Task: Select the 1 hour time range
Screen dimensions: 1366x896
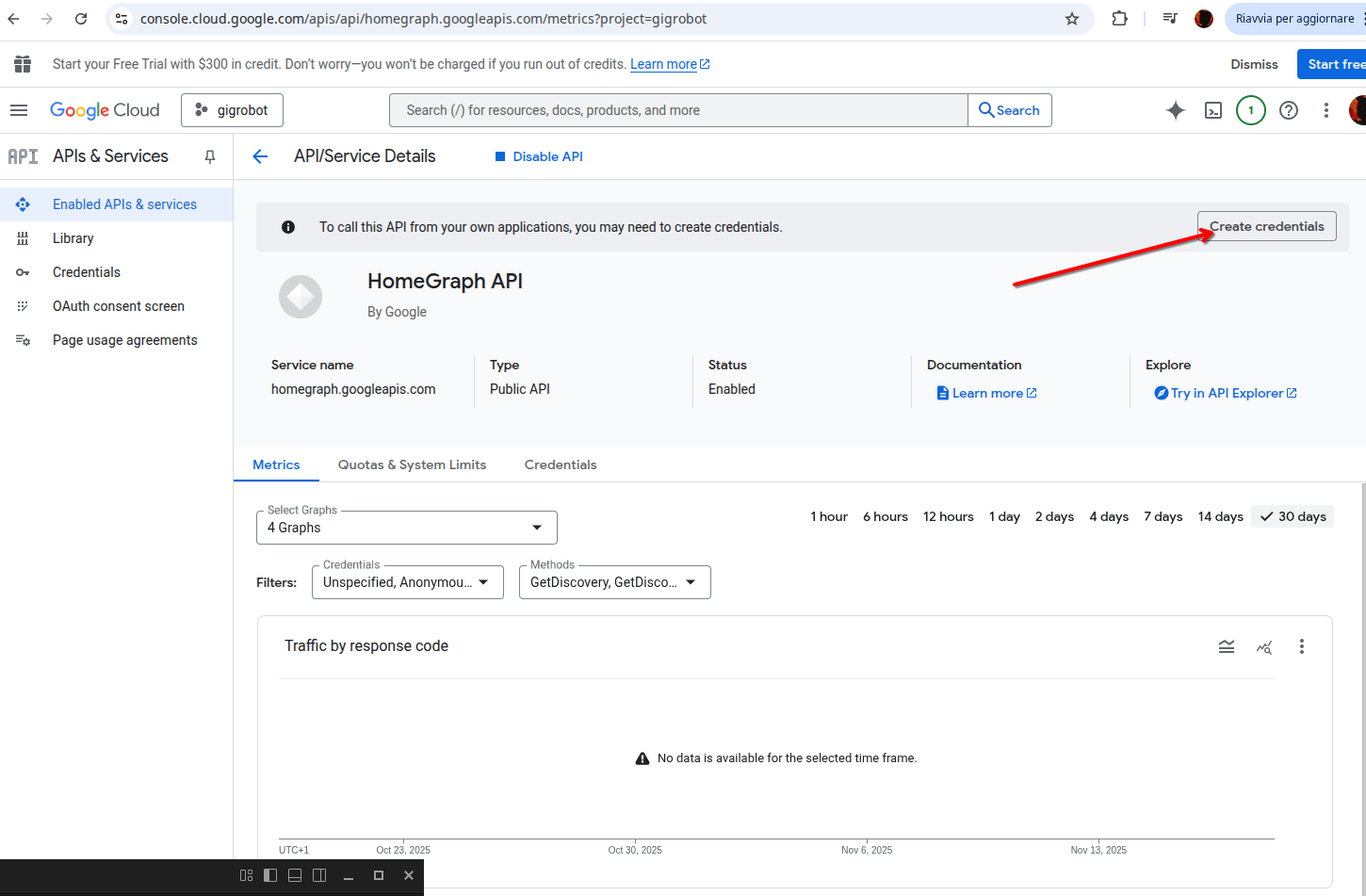Action: pos(828,516)
